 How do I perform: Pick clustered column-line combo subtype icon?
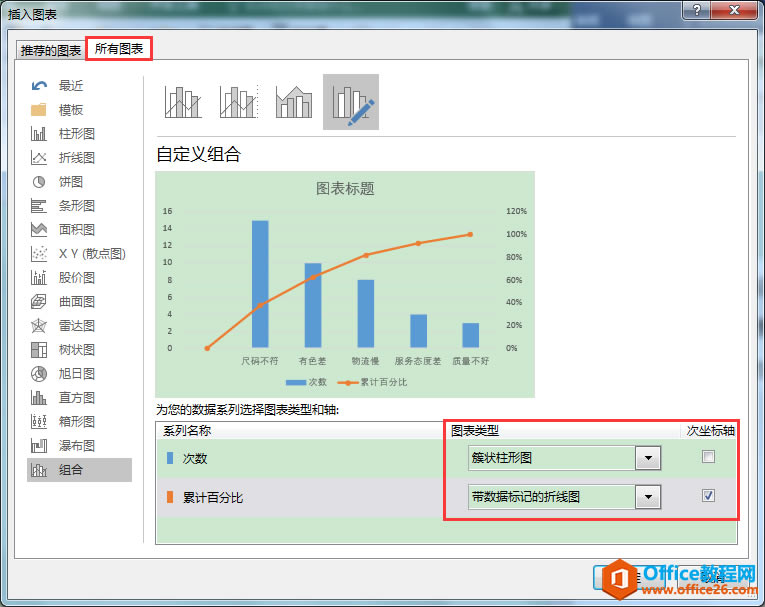coord(183,102)
